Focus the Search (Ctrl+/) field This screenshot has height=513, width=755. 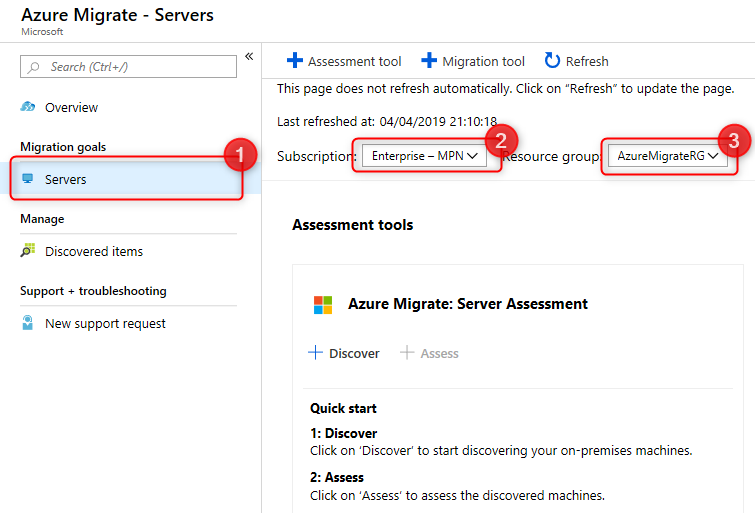[128, 66]
